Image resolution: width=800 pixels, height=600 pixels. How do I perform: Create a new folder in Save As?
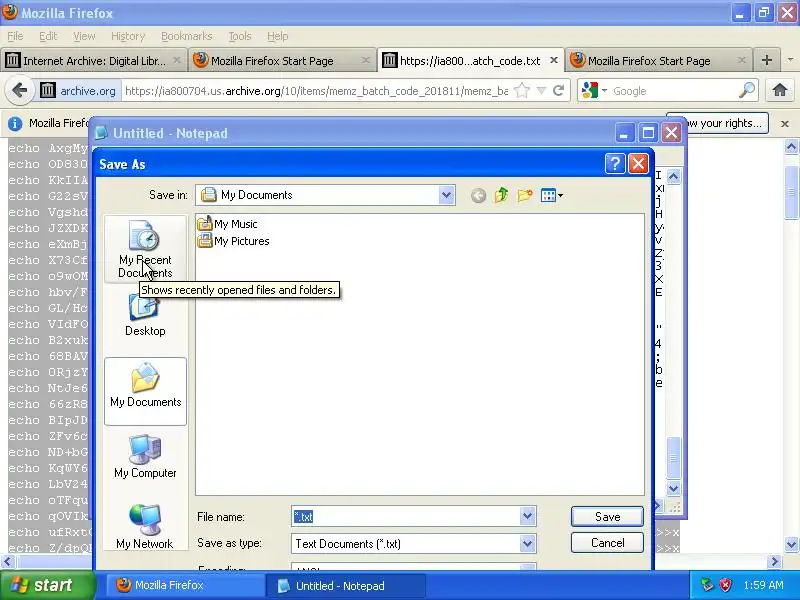click(524, 195)
